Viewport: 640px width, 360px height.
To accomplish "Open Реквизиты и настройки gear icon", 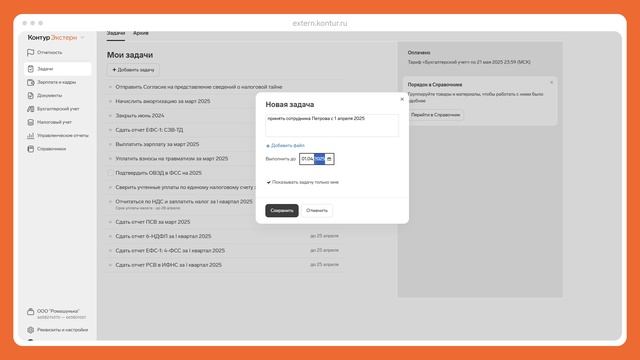I will [x=31, y=330].
